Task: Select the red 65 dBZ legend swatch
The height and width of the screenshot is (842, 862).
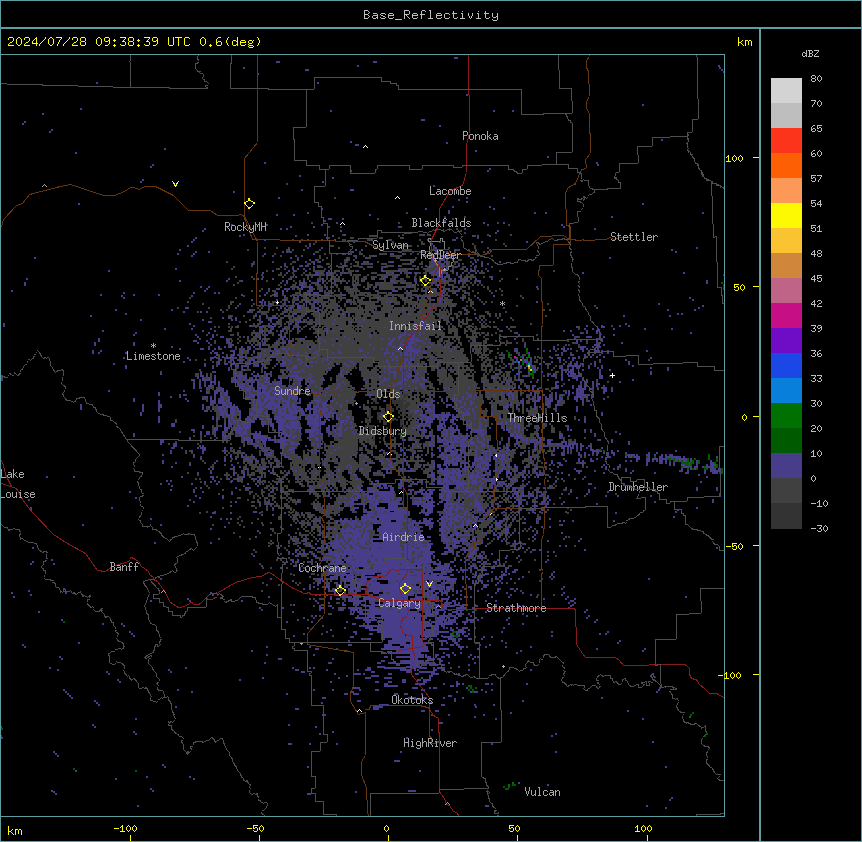Action: (x=786, y=141)
